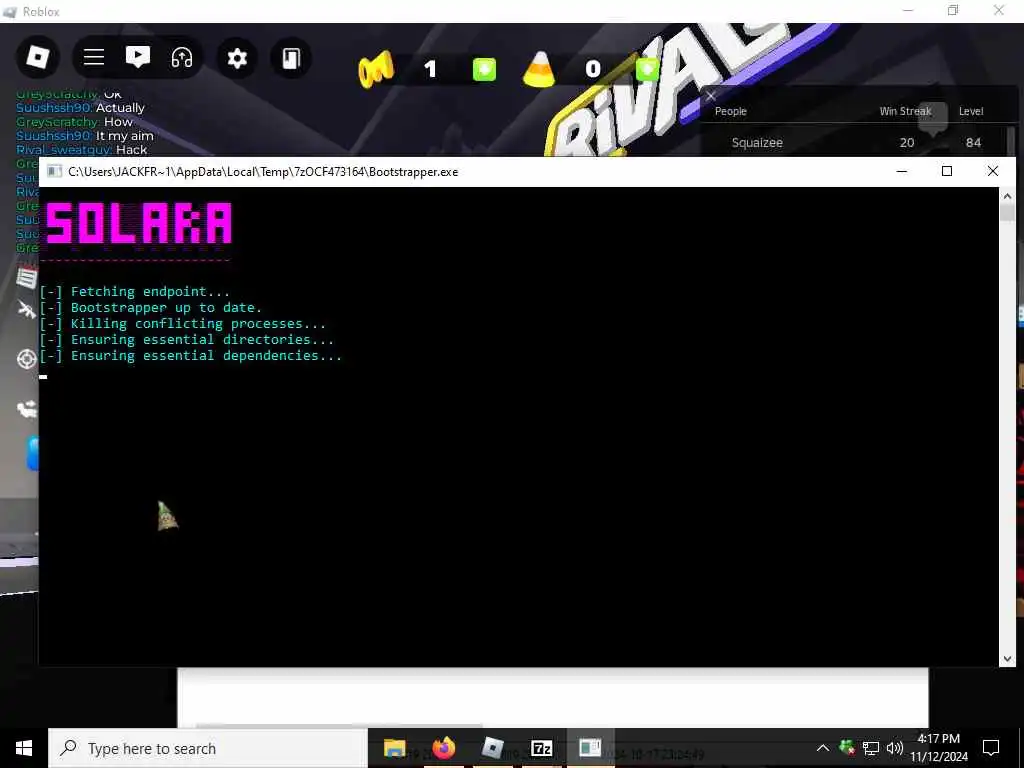Image resolution: width=1024 pixels, height=768 pixels.
Task: Open the network tray icon
Action: pyautogui.click(x=871, y=748)
